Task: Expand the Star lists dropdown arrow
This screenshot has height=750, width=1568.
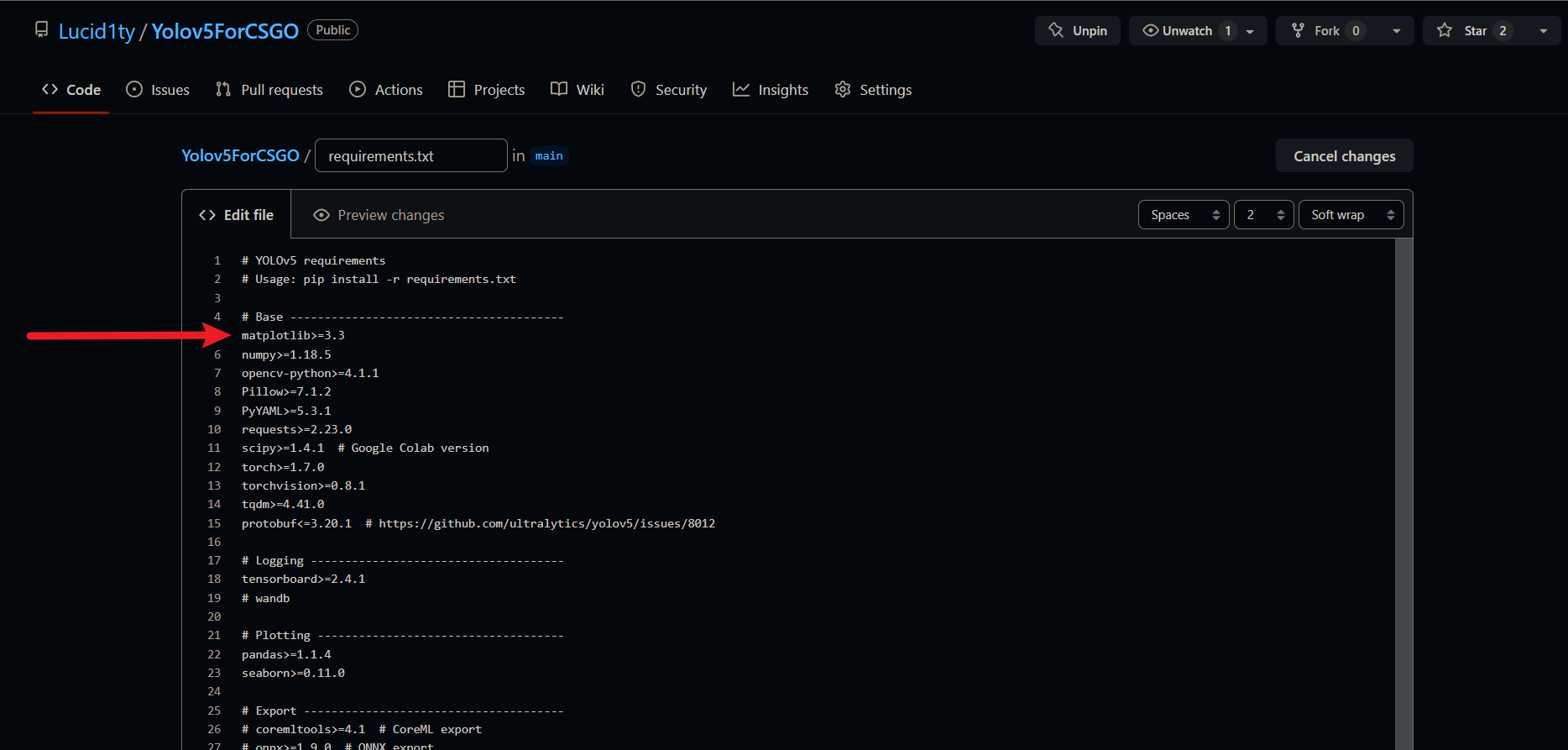Action: (1544, 31)
